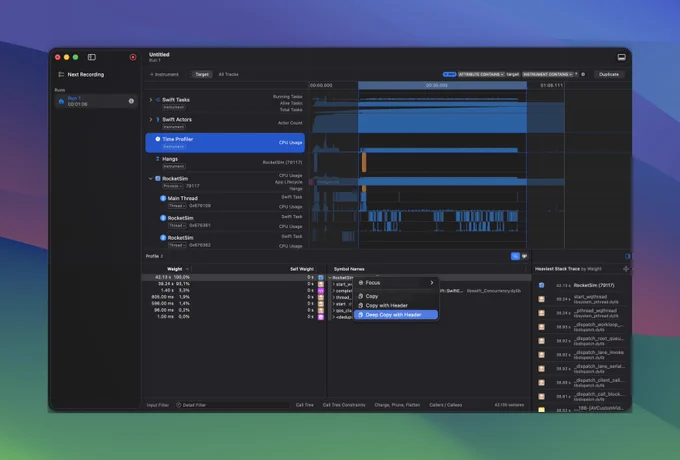This screenshot has width=680, height=460.
Task: Click the Swift Actors instrument icon
Action: 158,119
